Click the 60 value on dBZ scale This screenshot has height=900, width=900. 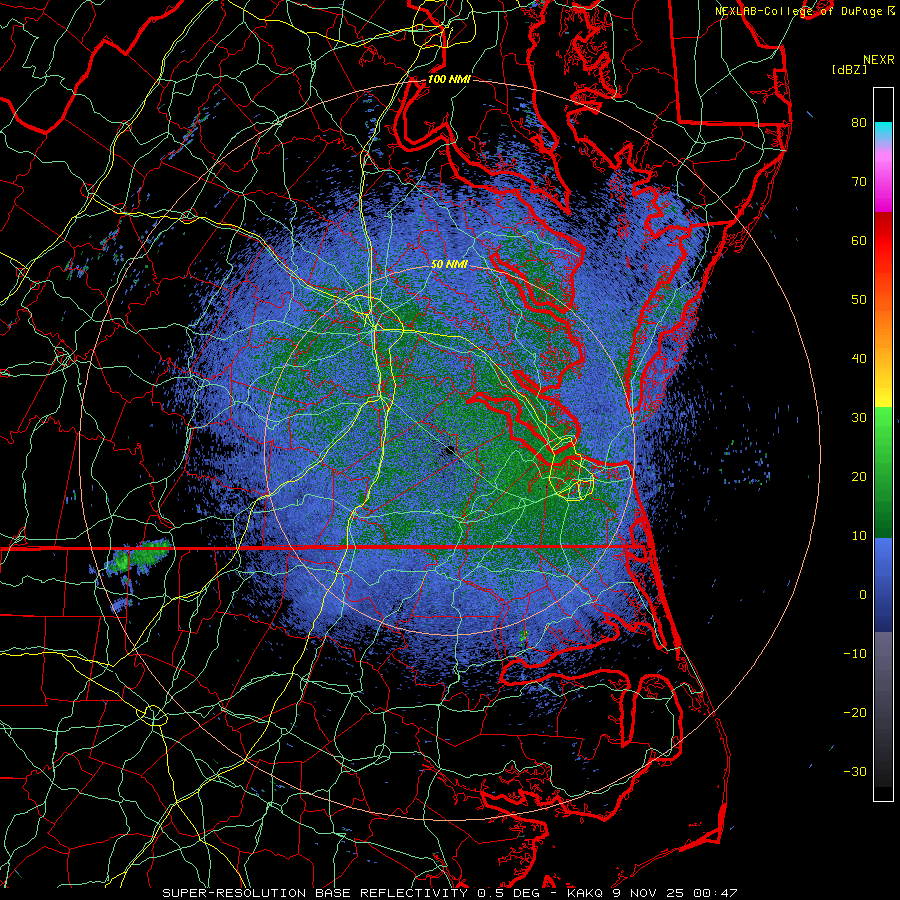859,240
